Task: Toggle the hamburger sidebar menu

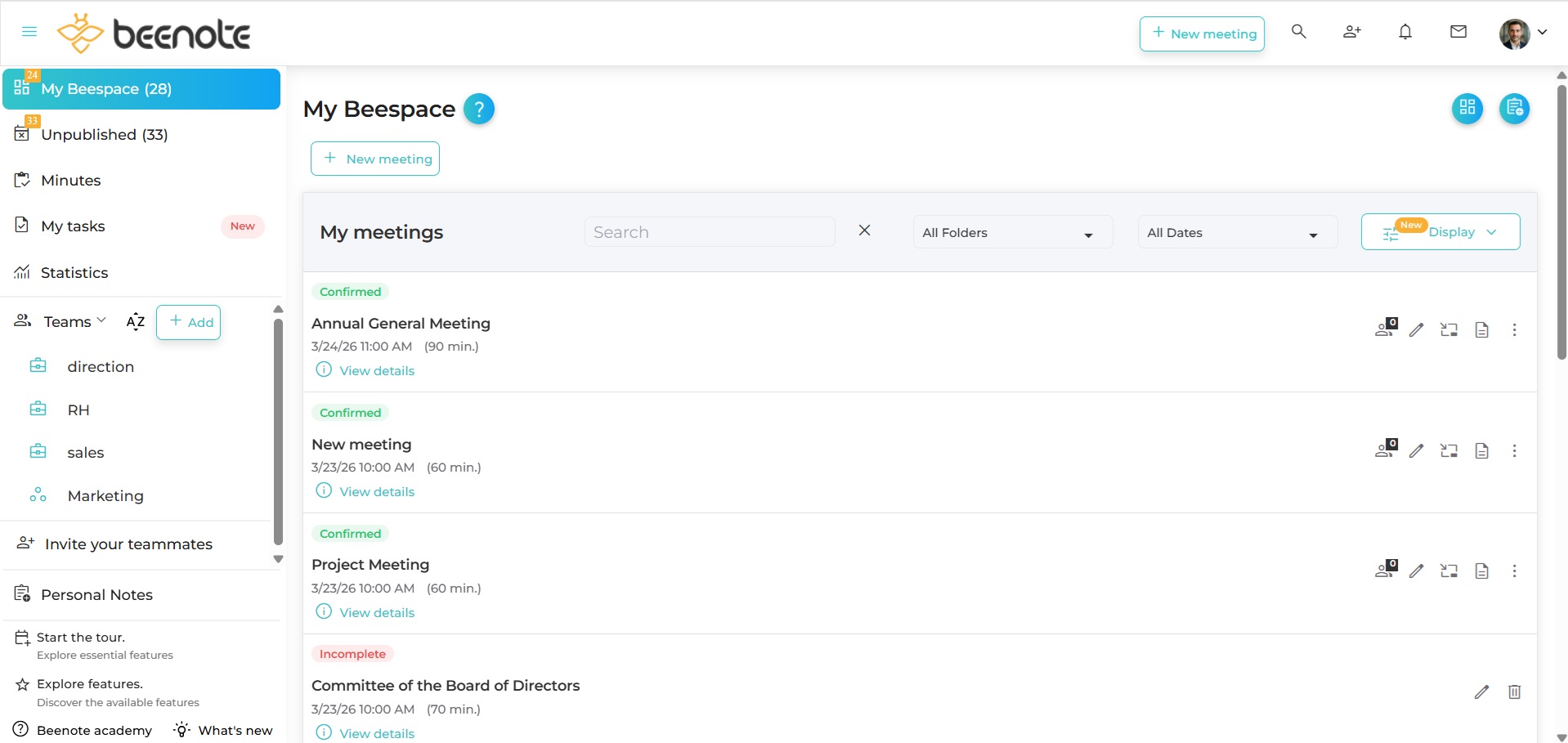Action: [29, 32]
